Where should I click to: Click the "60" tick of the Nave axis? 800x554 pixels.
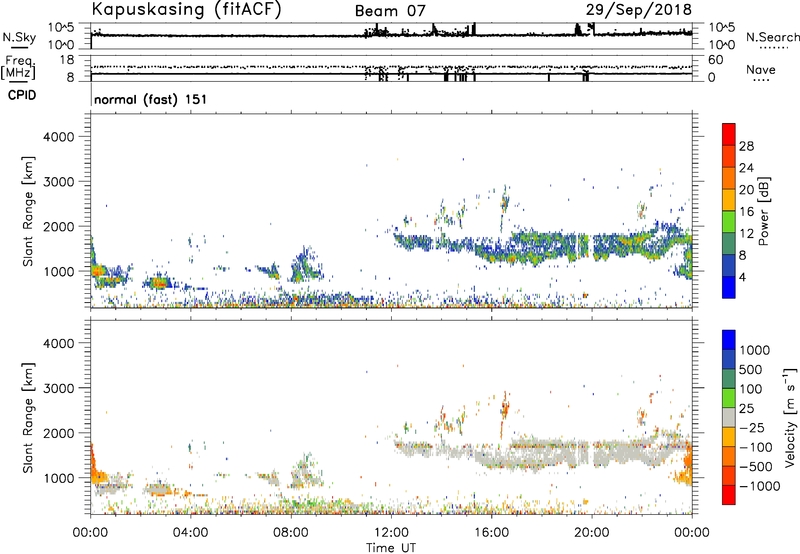click(x=715, y=60)
